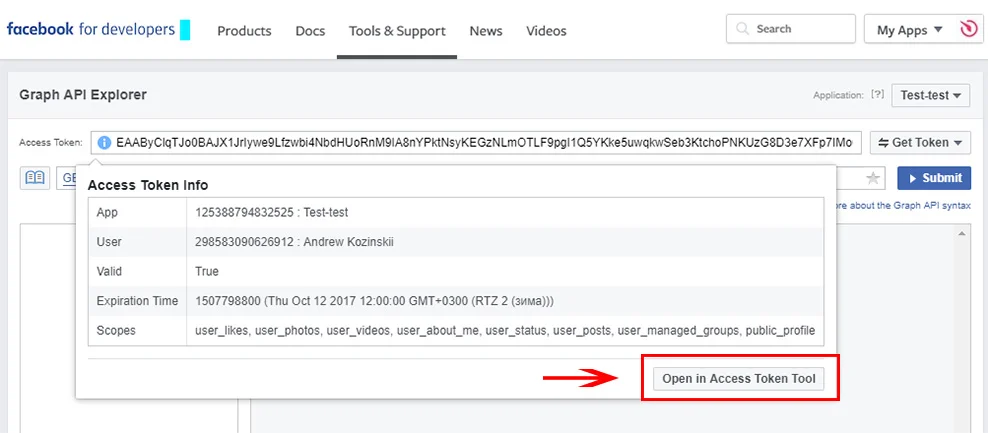
Task: Click the scrollbar up arrow in response panel
Action: (963, 232)
